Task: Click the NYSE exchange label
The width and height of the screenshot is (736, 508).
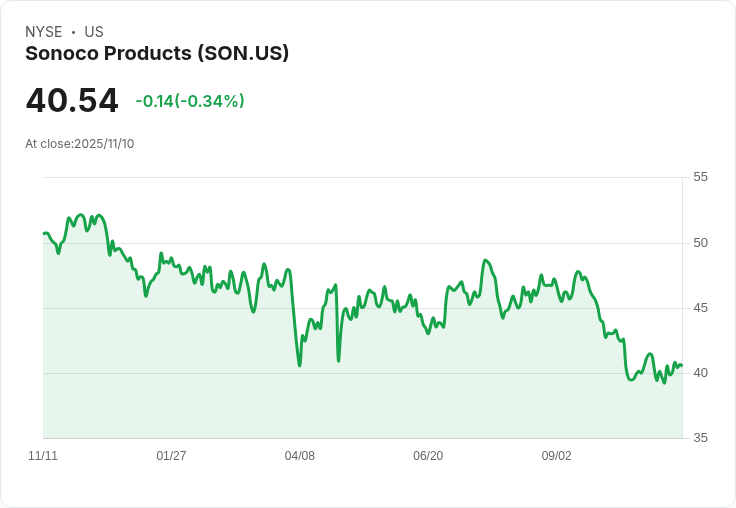Action: tap(43, 32)
